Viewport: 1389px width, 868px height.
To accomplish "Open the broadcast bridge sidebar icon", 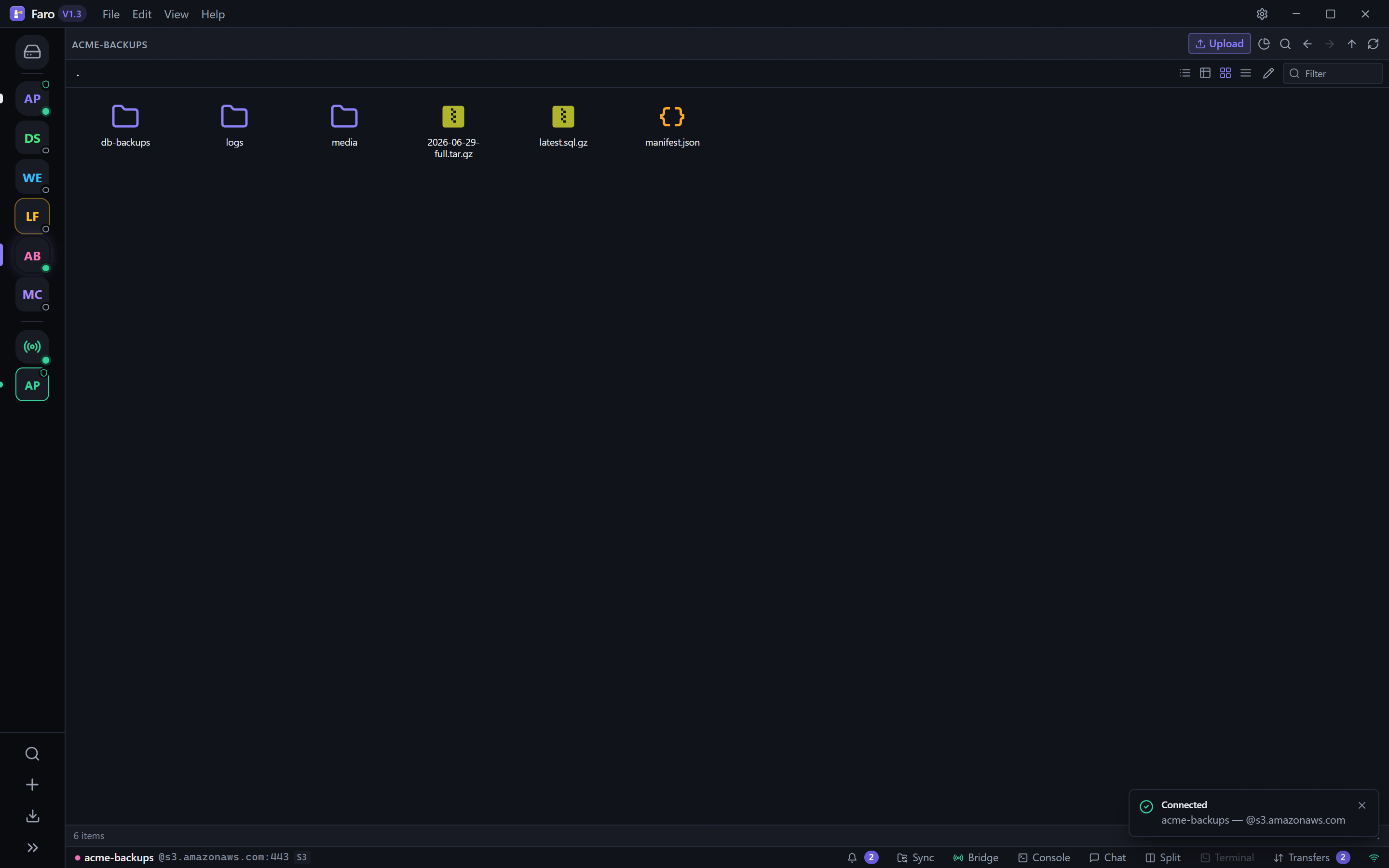I will pyautogui.click(x=32, y=347).
